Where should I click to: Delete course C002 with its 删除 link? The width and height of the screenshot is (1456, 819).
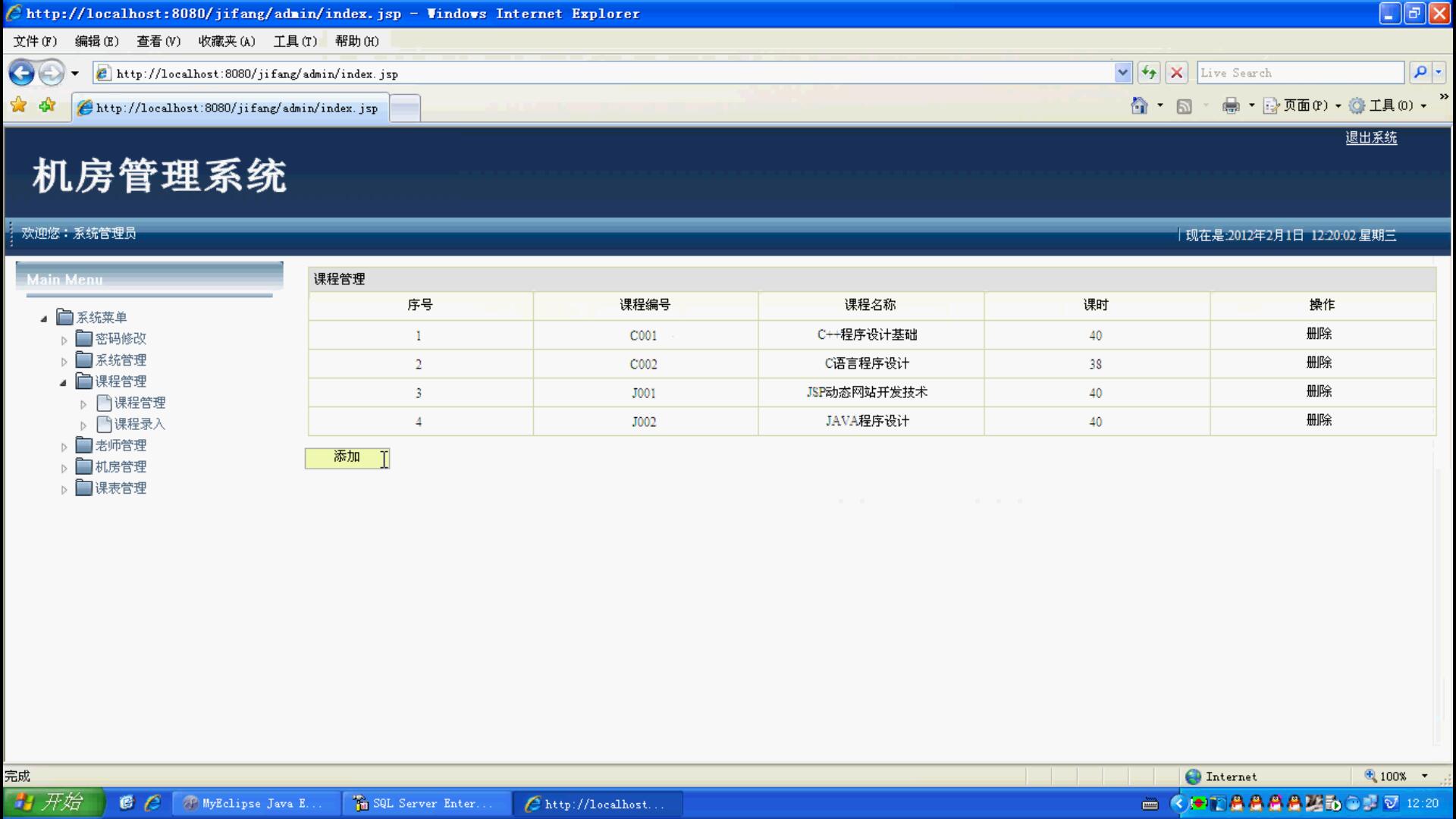point(1319,362)
